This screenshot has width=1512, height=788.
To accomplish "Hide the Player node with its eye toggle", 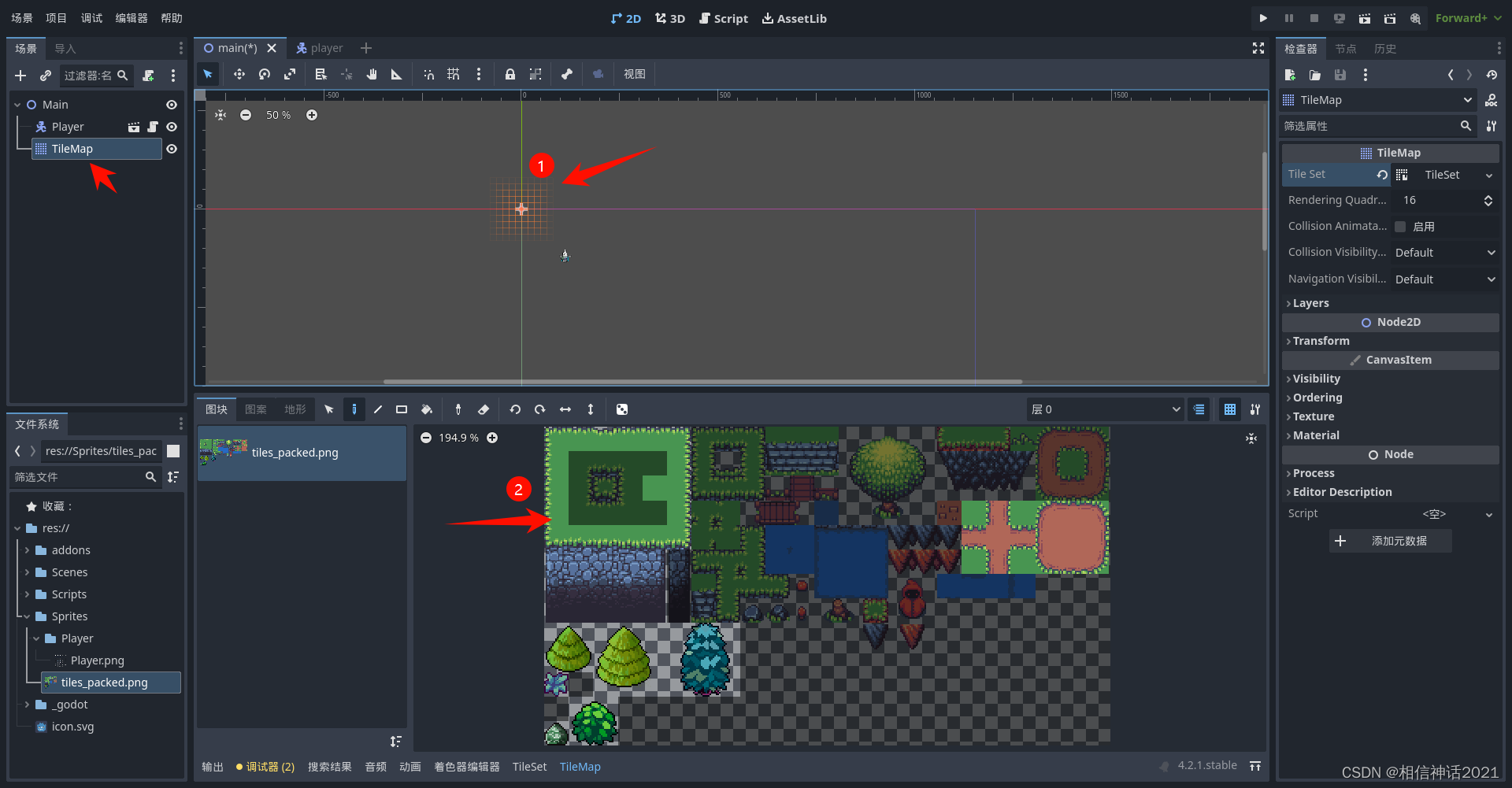I will point(172,126).
